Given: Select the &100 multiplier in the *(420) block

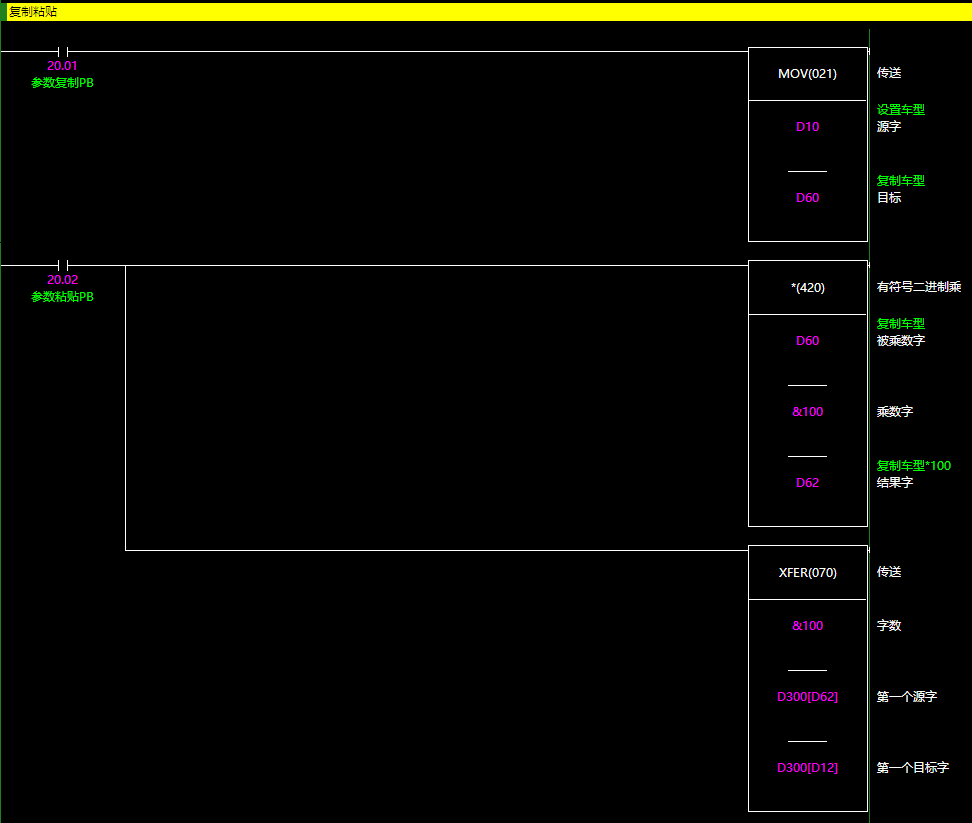Looking at the screenshot, I should (x=807, y=412).
